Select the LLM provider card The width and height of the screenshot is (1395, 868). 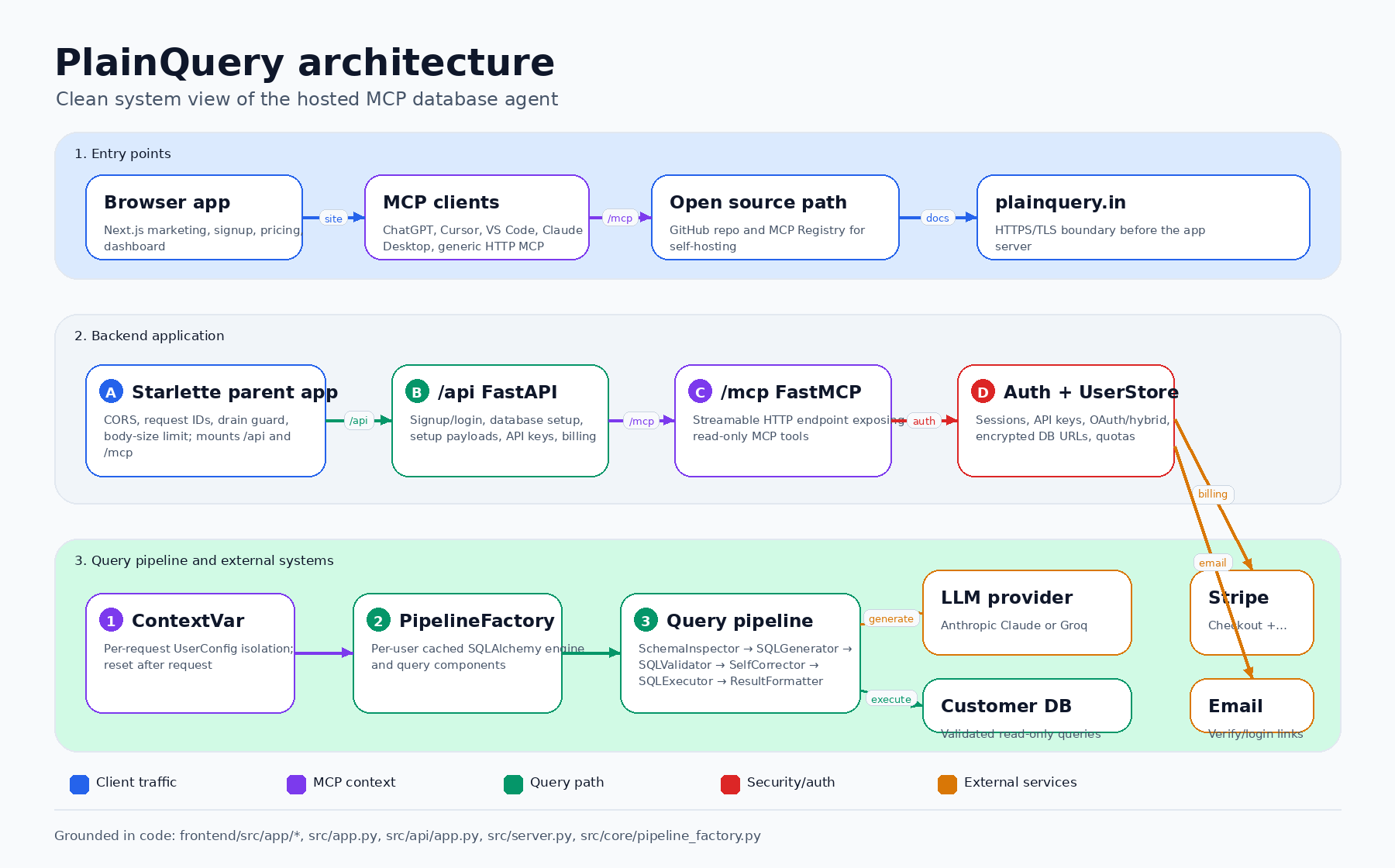click(x=1027, y=612)
